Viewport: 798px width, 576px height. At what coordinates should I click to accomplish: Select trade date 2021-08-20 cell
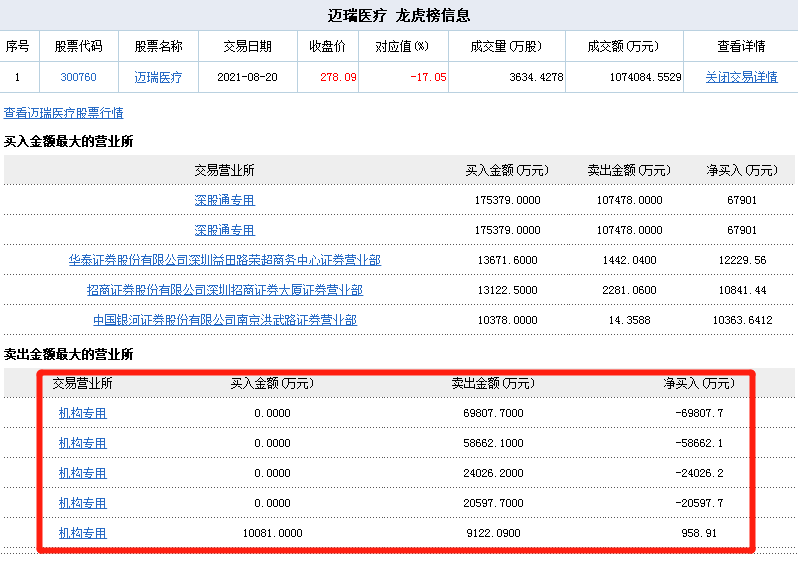pos(247,77)
